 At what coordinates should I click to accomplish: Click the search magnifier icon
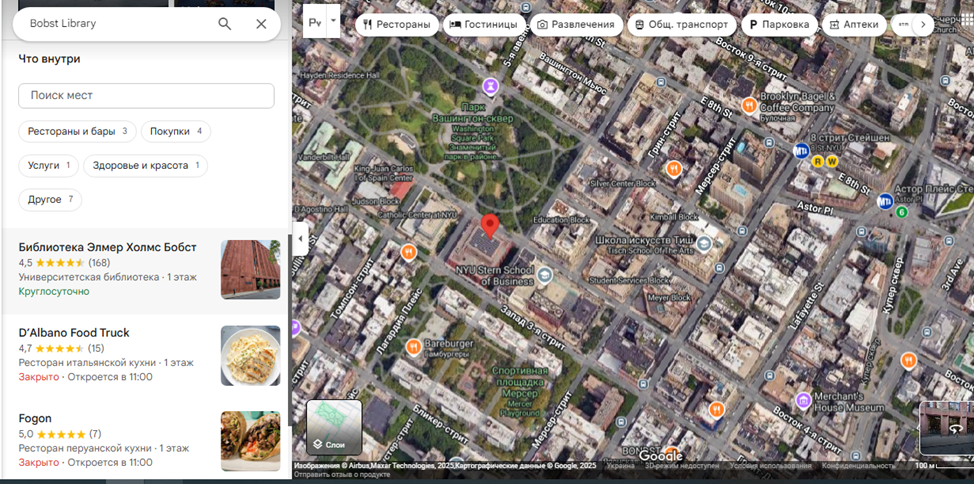pyautogui.click(x=224, y=24)
